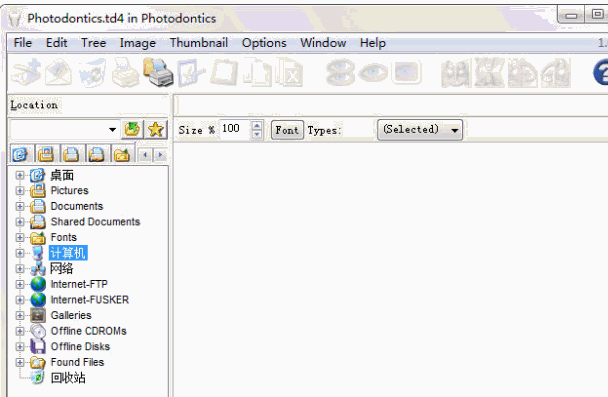Click the single eye view icon
Viewport: 608px width, 397px height.
[373, 72]
